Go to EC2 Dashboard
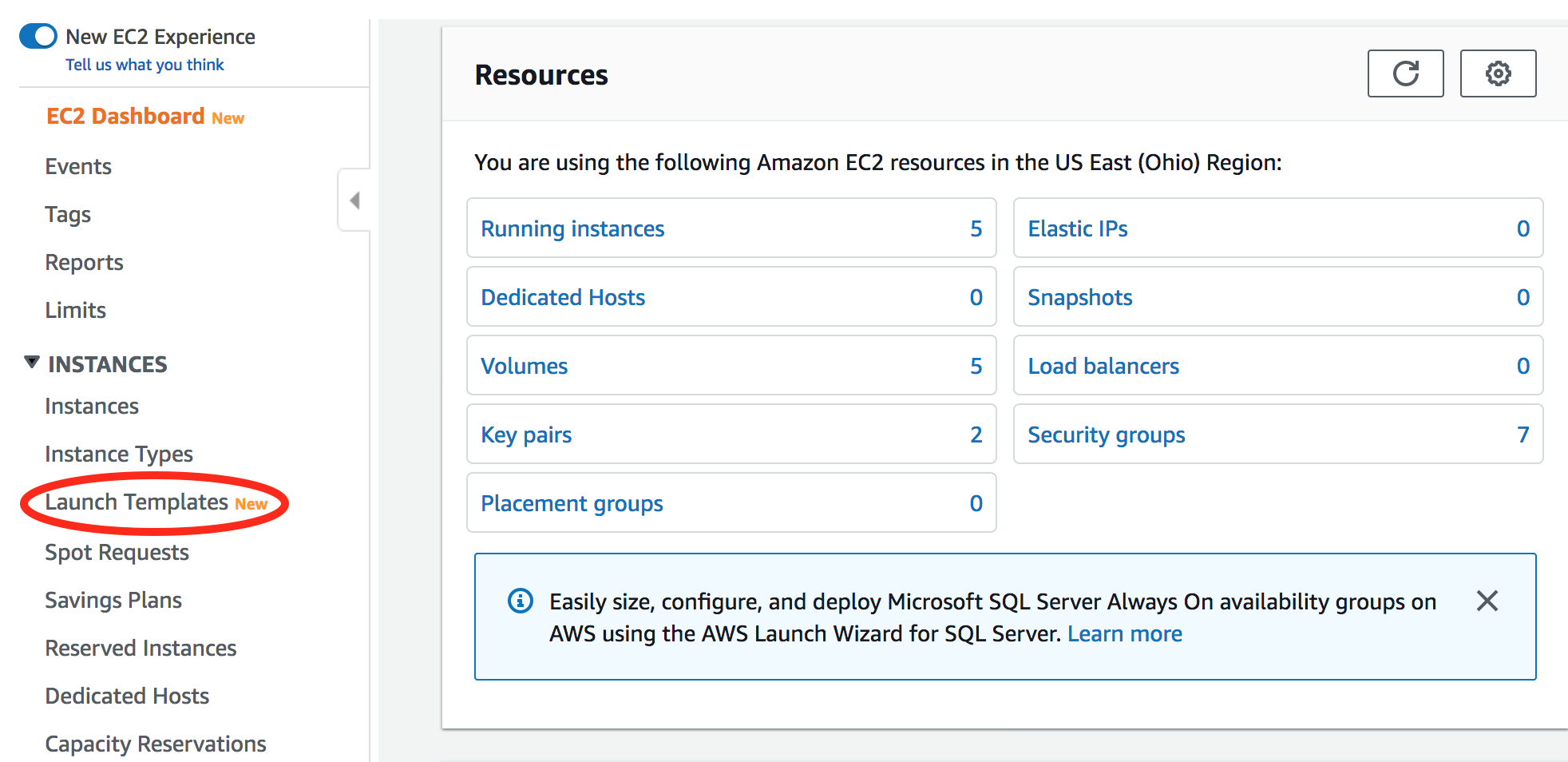1568x762 pixels. tap(125, 117)
